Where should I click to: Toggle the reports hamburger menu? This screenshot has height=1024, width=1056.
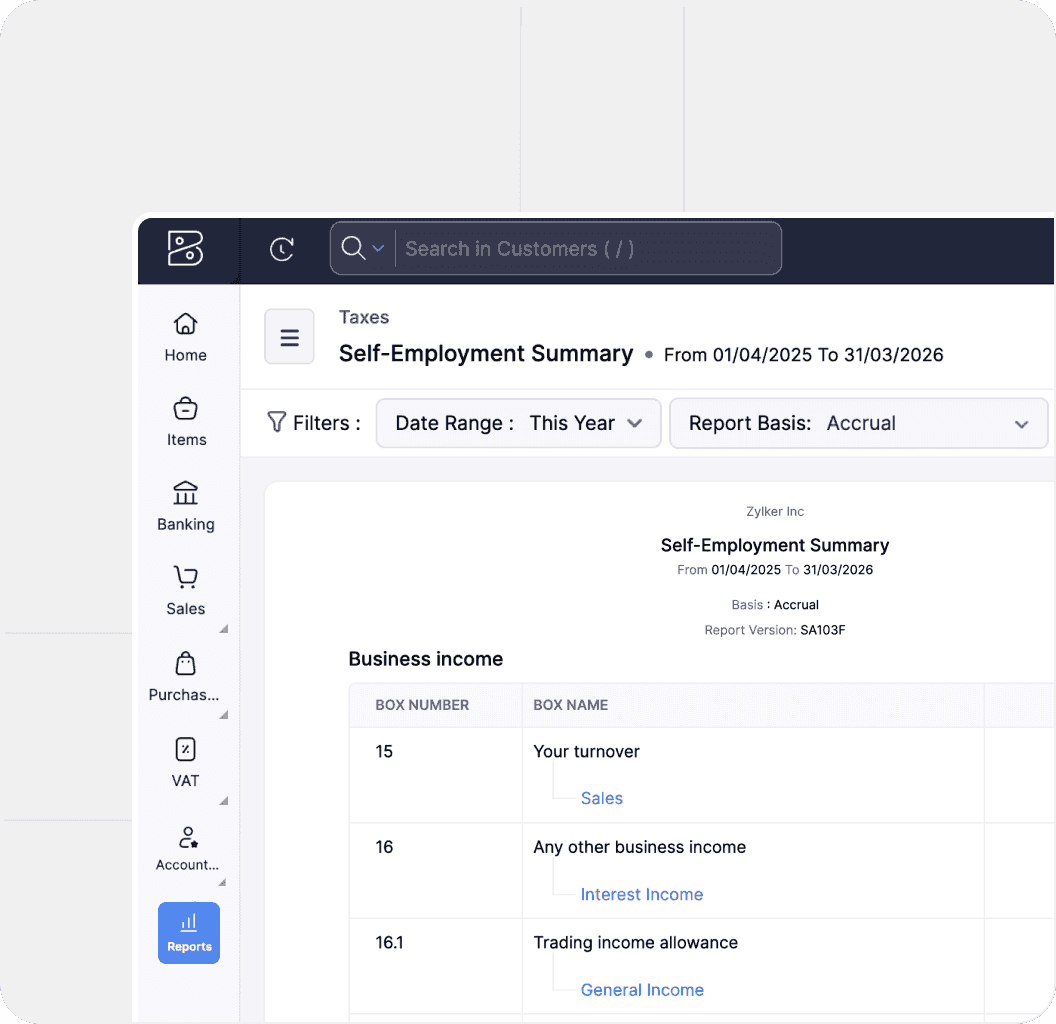click(x=289, y=337)
